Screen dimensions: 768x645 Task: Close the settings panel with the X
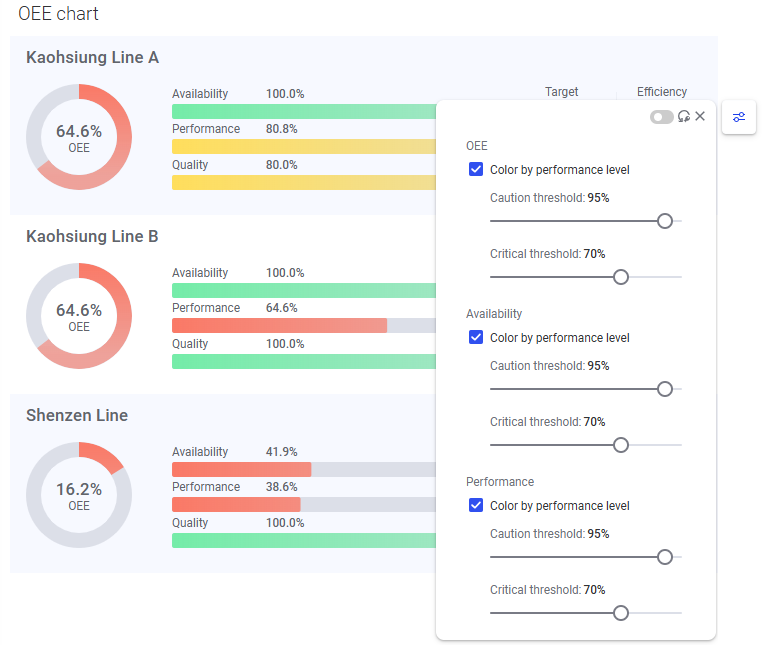700,116
